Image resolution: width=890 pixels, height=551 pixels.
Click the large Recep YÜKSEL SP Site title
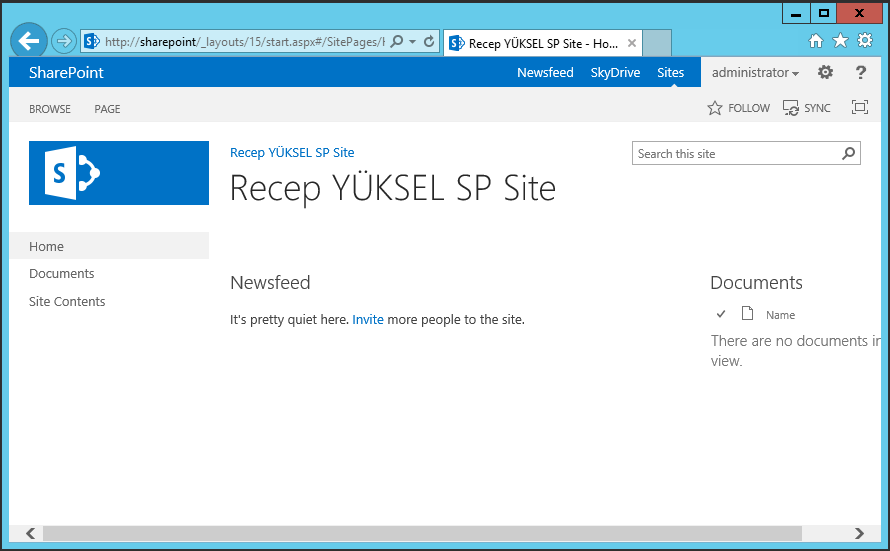point(393,188)
